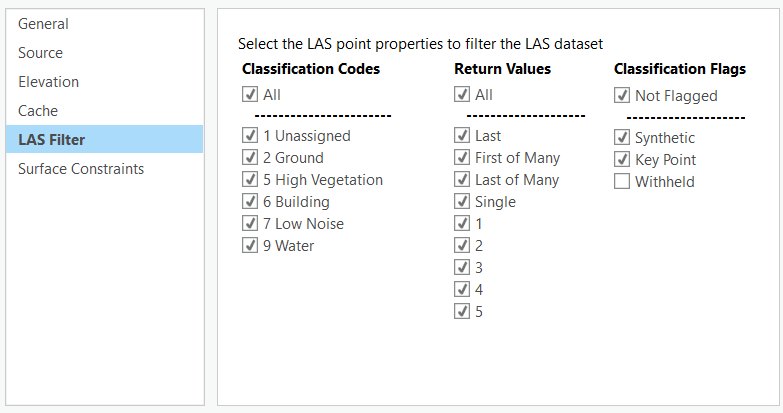Uncheck the Synthetic classification flag

pos(622,138)
